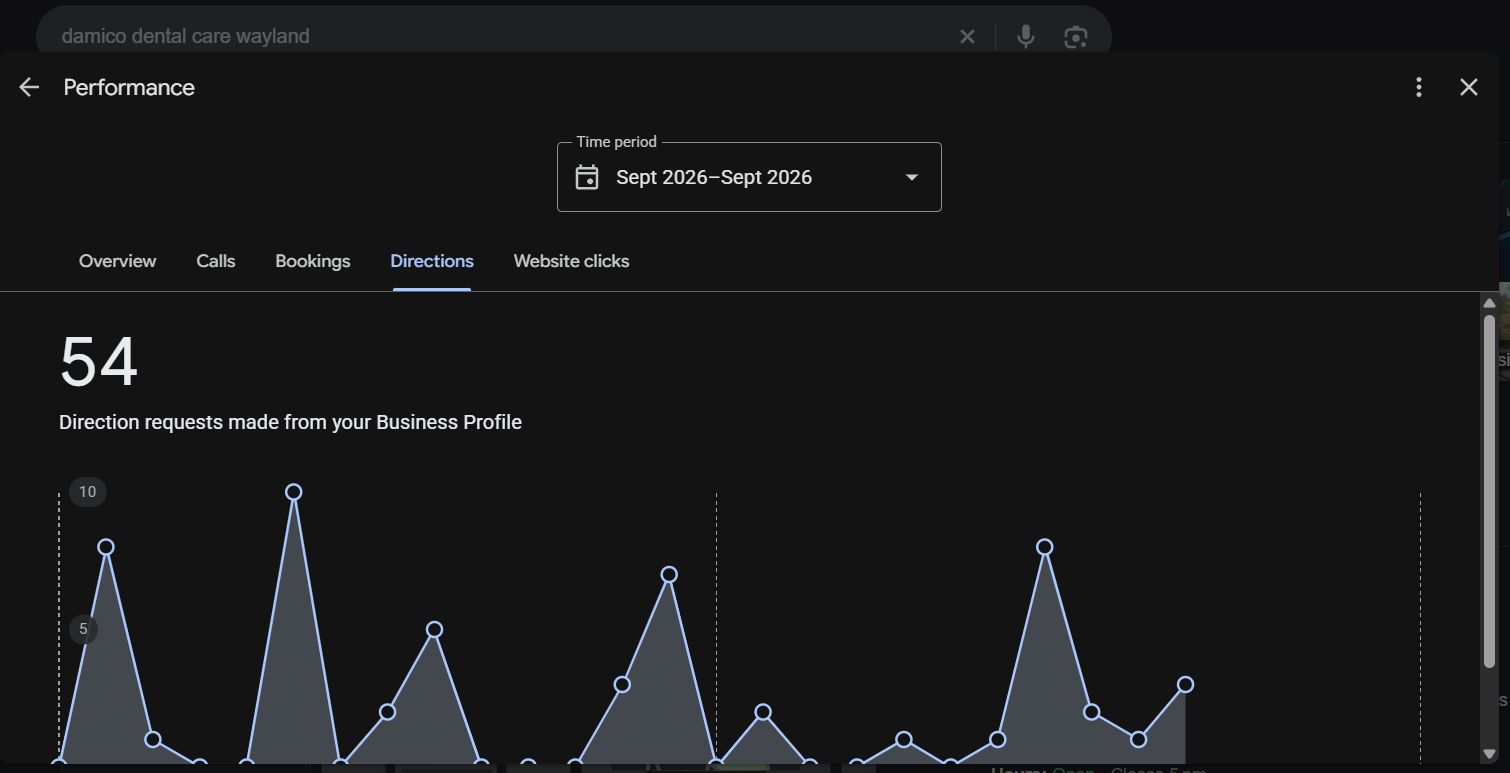Select the Directions tab
This screenshot has width=1510, height=773.
432,261
